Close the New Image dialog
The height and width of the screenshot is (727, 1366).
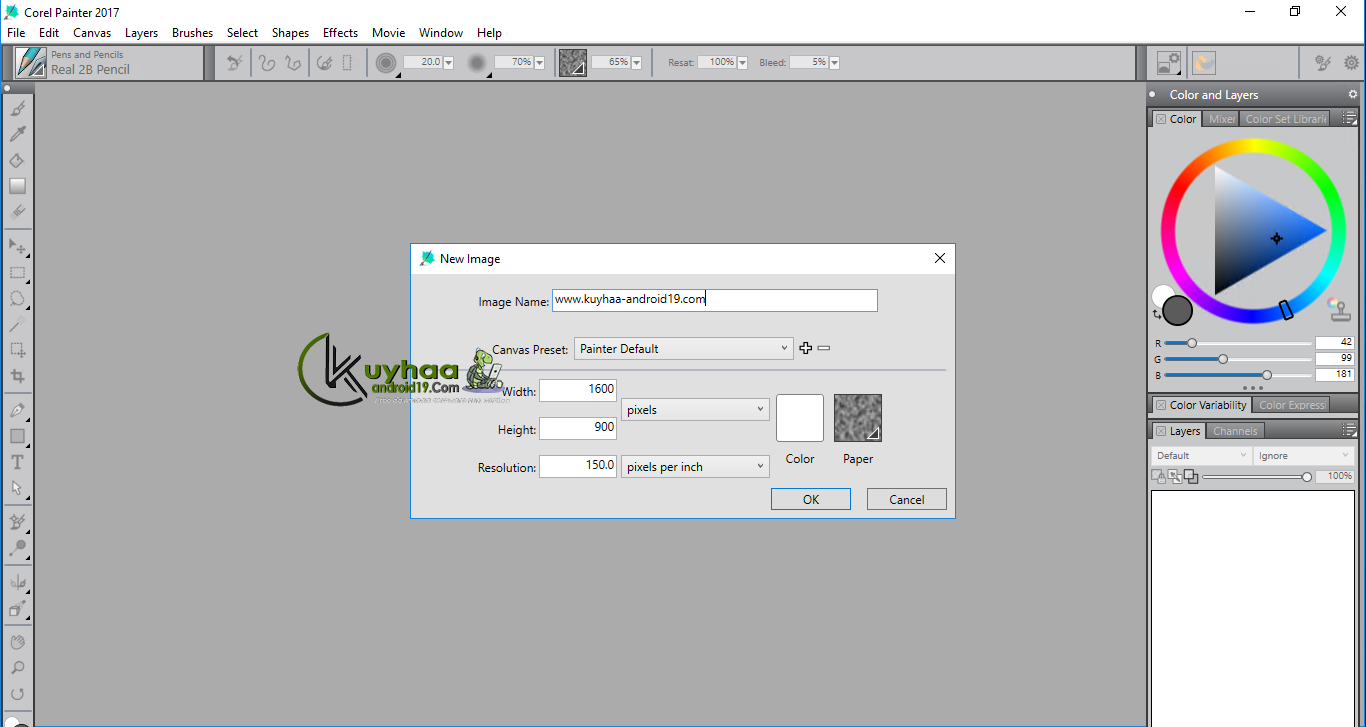click(x=939, y=258)
